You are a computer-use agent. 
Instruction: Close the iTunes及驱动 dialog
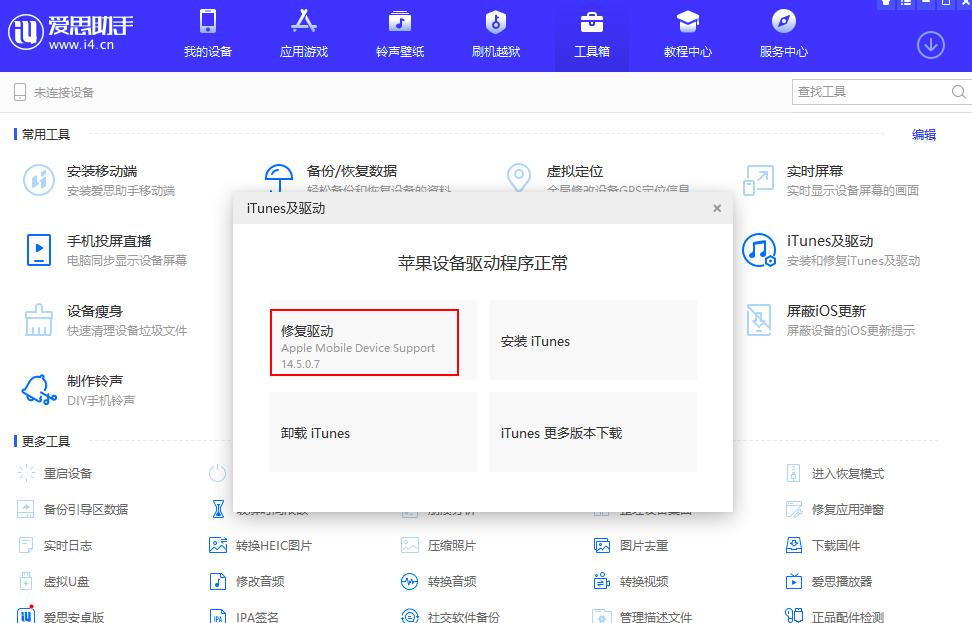pyautogui.click(x=717, y=208)
